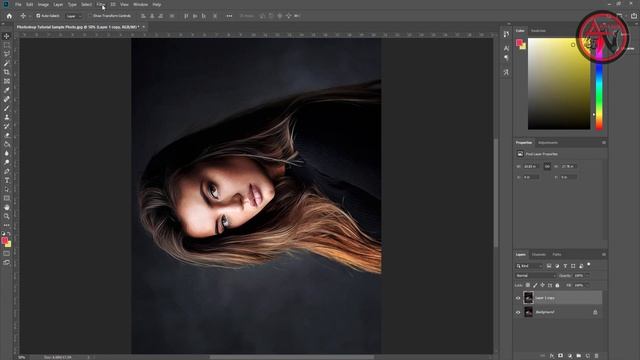The height and width of the screenshot is (360, 640).
Task: Select the Crop tool
Action: click(7, 72)
